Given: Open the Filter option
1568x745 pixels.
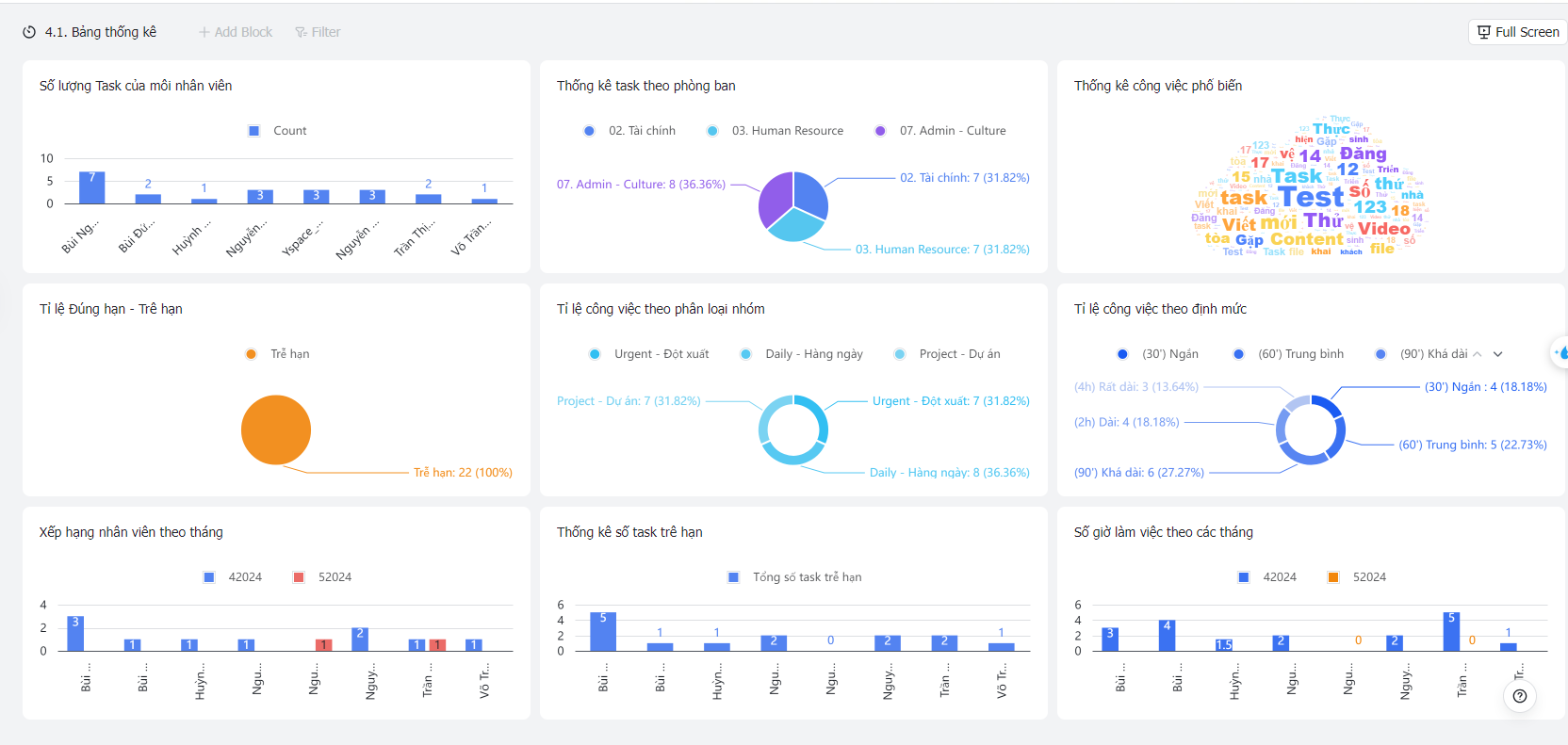Looking at the screenshot, I should (318, 32).
